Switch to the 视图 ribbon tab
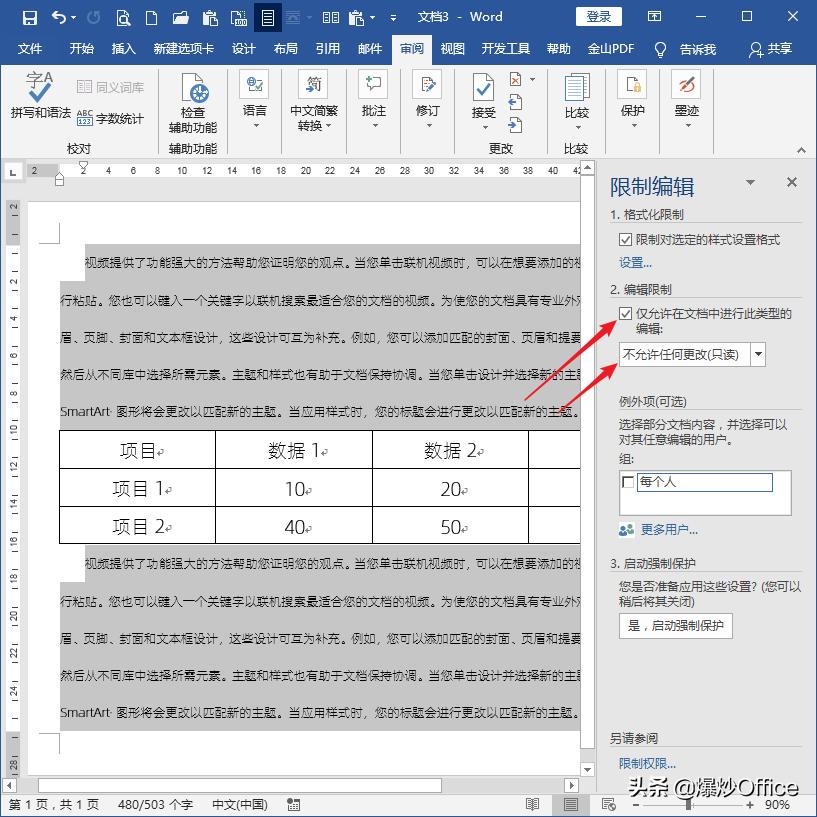Screen dimensions: 817x817 click(x=452, y=49)
